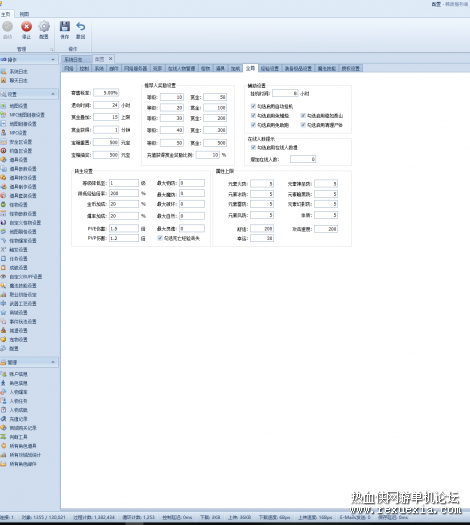Open 地图设置 sidebar item
The width and height of the screenshot is (470, 525).
[x=18, y=106]
